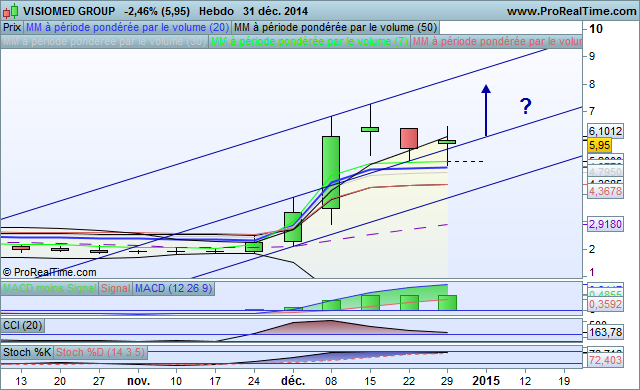Click the red candle of 22 déc.
Screen dimensions: 640x390
pyautogui.click(x=409, y=138)
